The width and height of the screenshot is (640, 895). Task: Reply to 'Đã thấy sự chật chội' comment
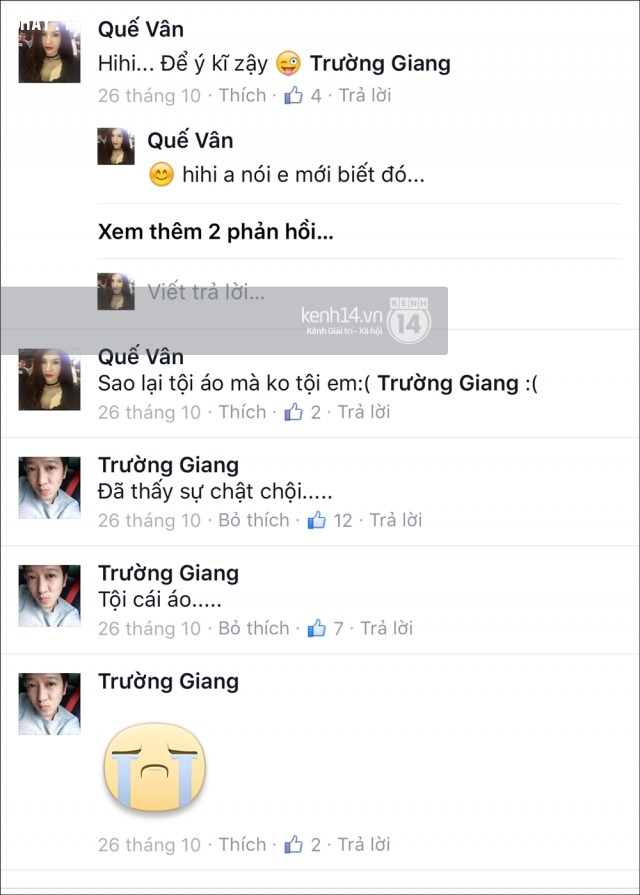coord(396,520)
